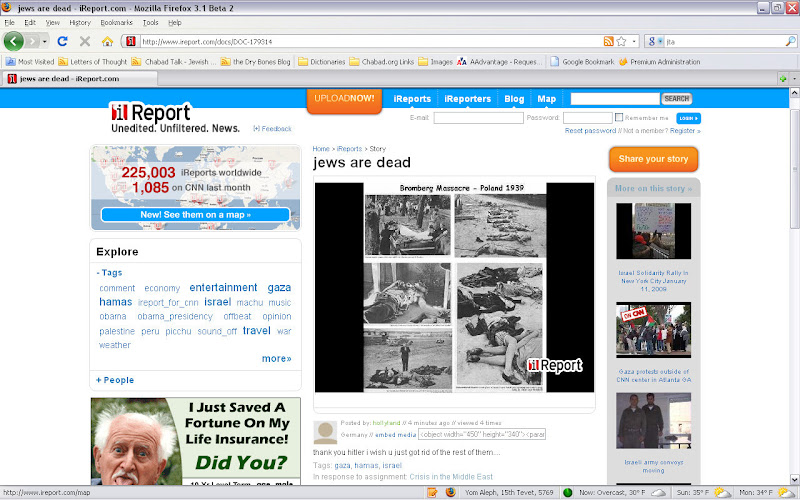The image size is (800, 500).
Task: Click the Firefox icon in status bar
Action: tap(450, 492)
